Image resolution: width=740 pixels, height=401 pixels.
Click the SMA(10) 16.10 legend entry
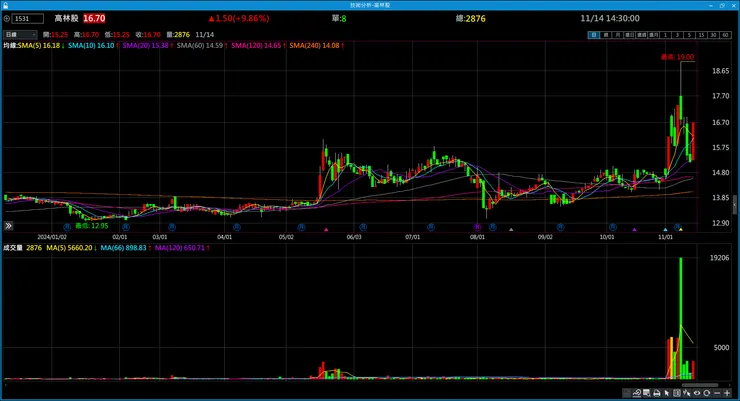pos(93,45)
